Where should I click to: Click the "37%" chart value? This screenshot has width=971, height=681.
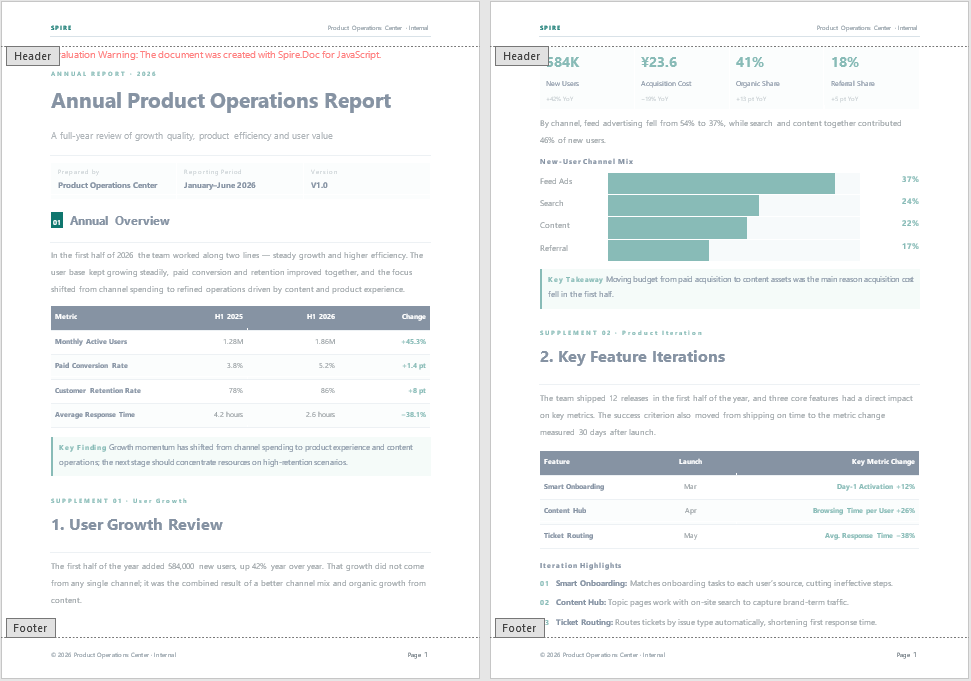910,179
